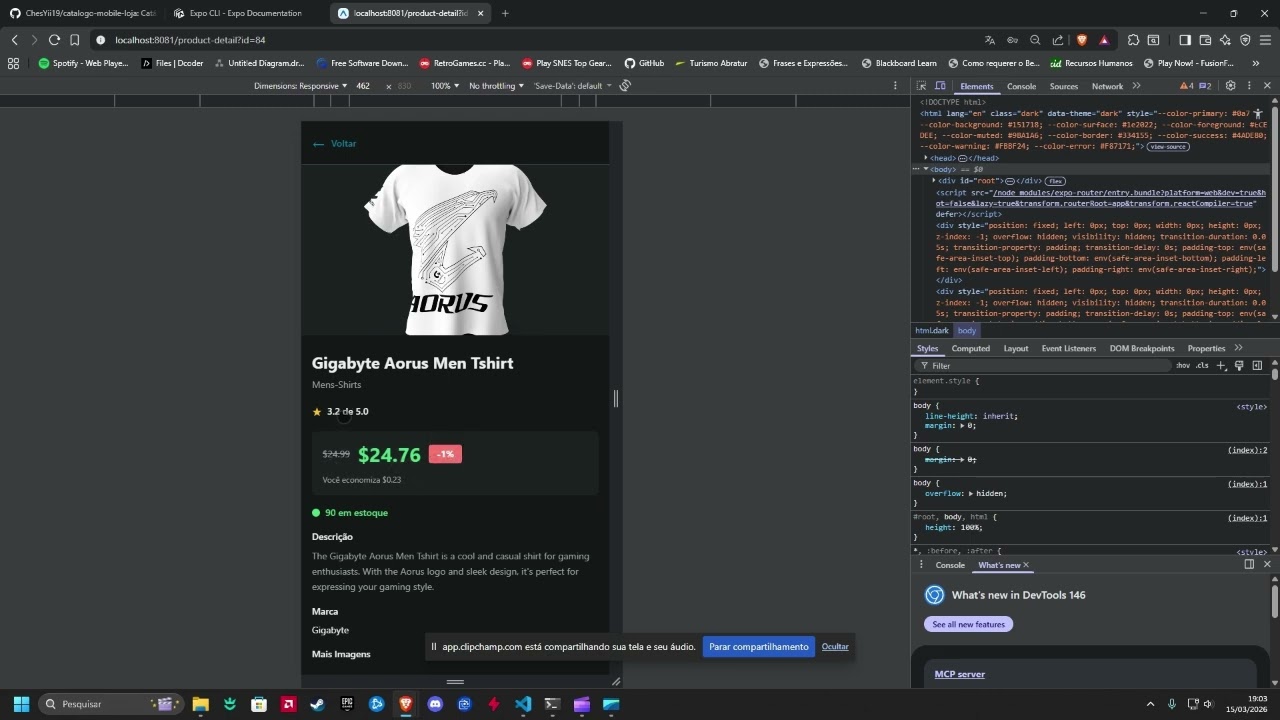Screen dimensions: 1280x720
Task: Open the Brave VPN shield icon
Action: (x=1245, y=40)
